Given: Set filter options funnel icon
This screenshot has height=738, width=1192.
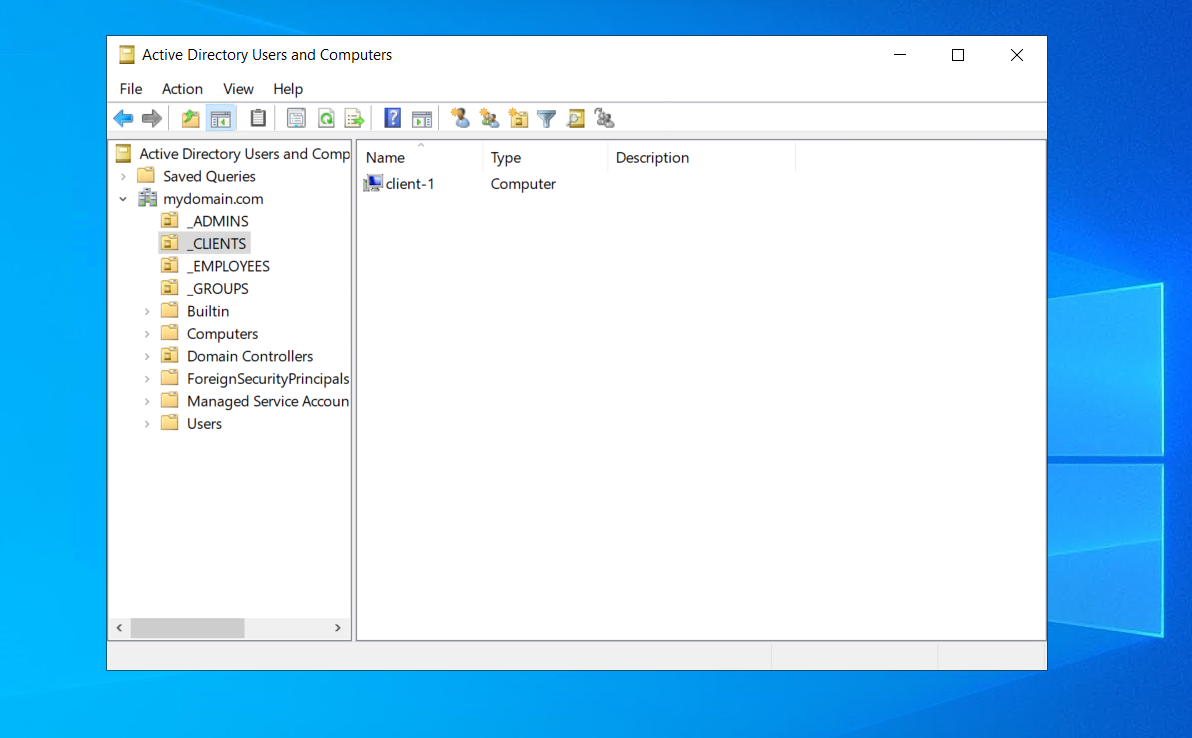Looking at the screenshot, I should pos(547,119).
